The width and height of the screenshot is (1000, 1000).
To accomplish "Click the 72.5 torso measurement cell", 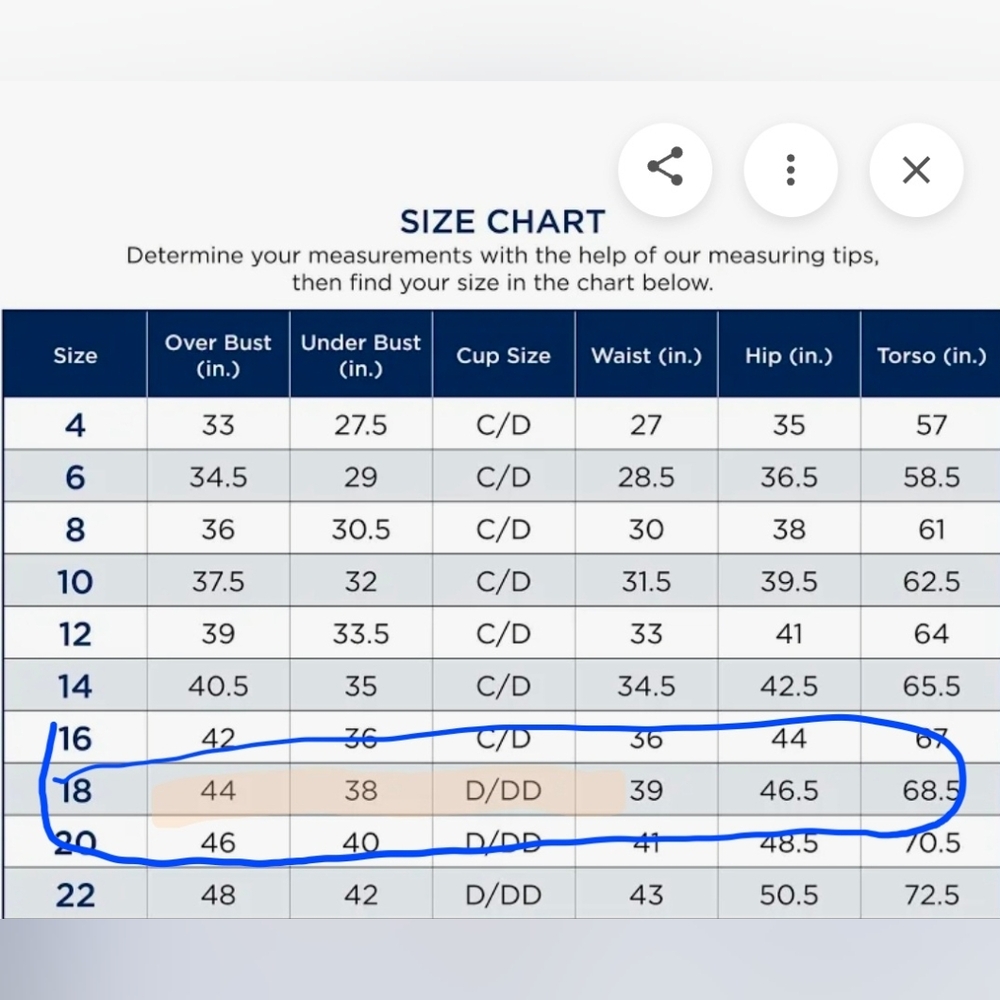I will (931, 894).
